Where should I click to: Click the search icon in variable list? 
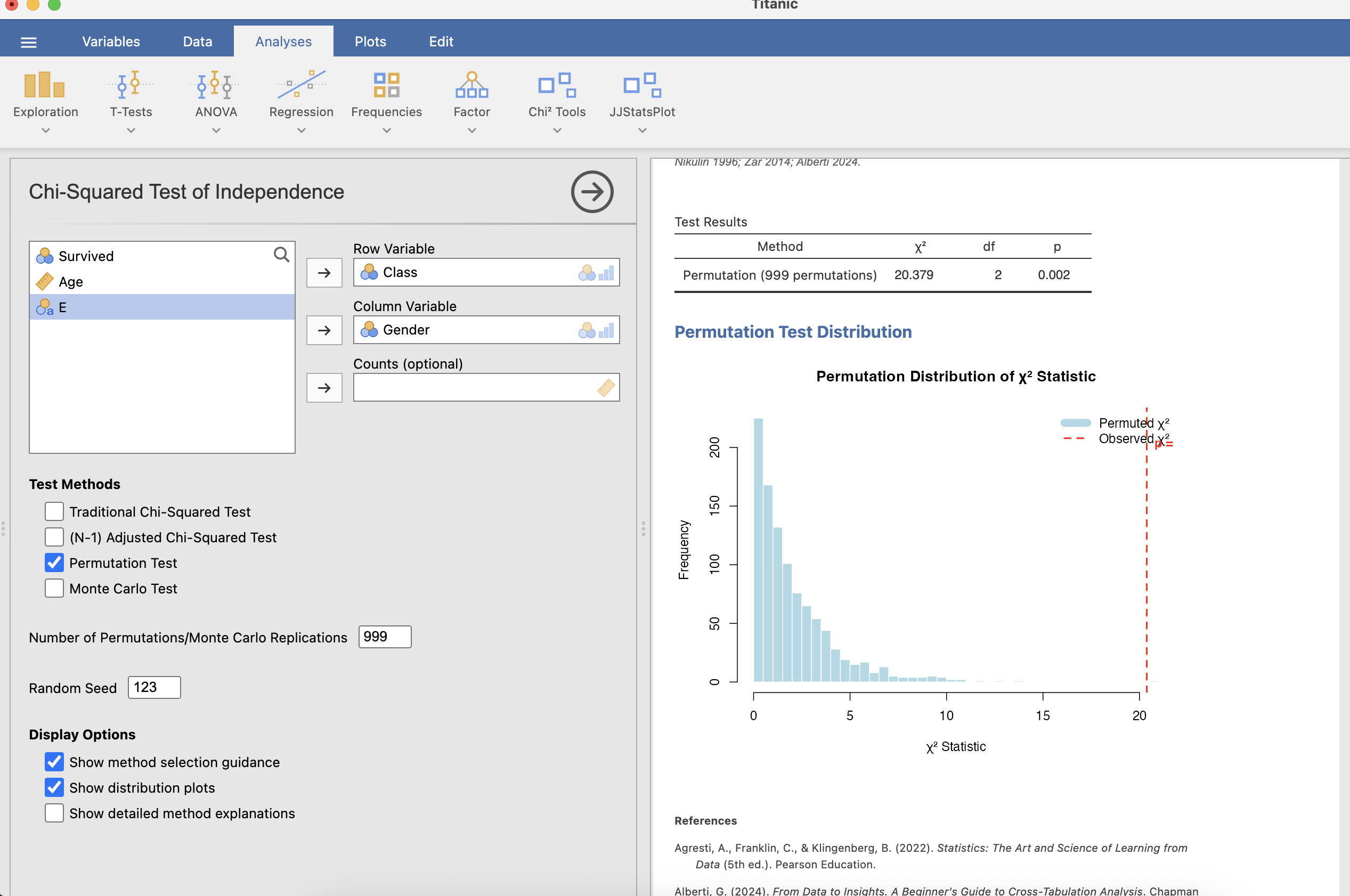tap(281, 254)
